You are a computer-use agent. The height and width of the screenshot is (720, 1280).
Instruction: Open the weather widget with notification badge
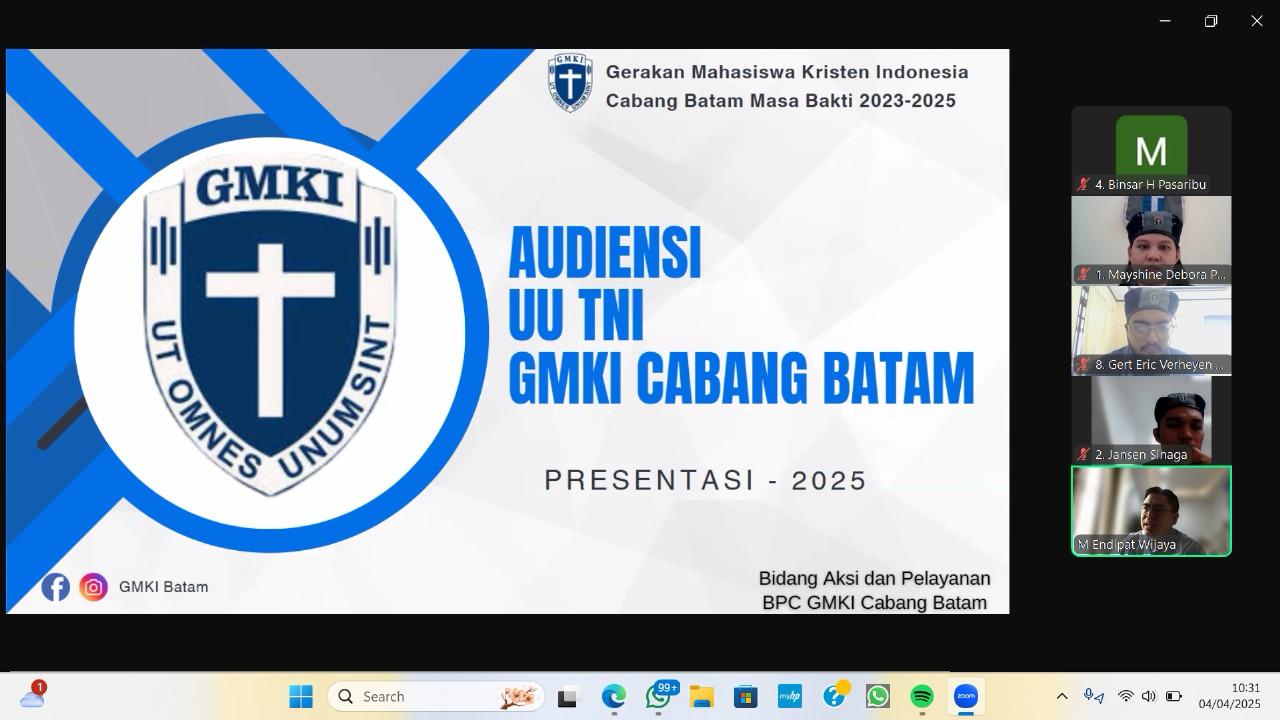click(32, 696)
